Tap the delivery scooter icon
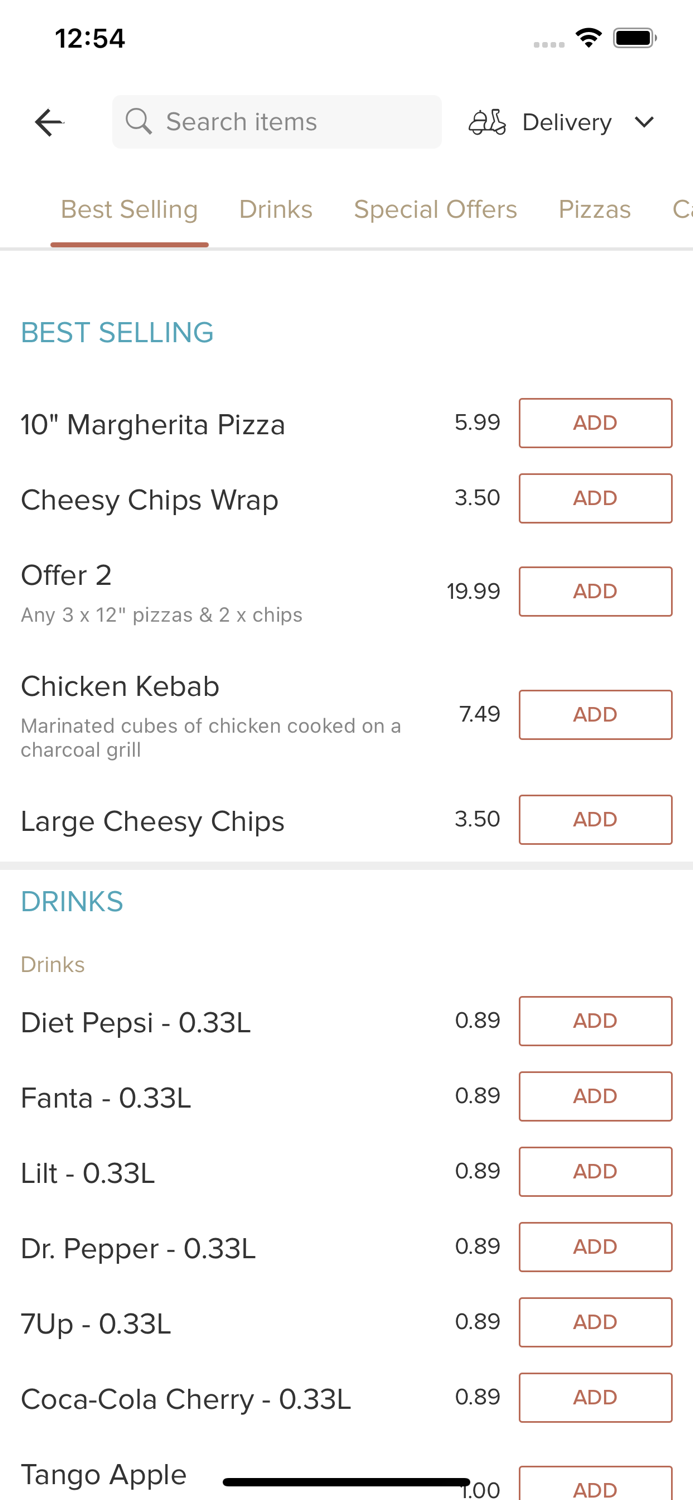 coord(487,122)
